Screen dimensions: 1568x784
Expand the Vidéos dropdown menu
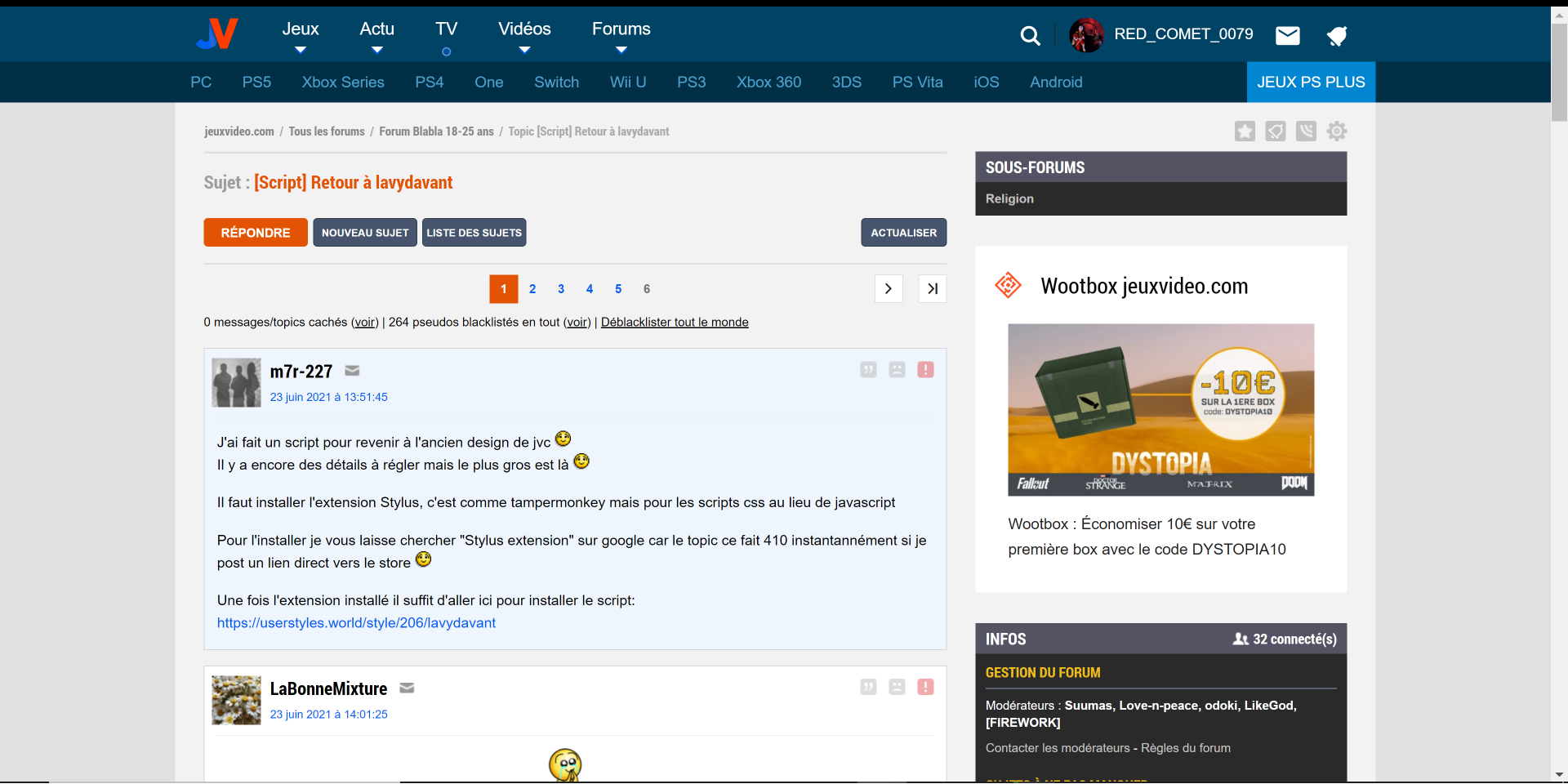coord(524,38)
